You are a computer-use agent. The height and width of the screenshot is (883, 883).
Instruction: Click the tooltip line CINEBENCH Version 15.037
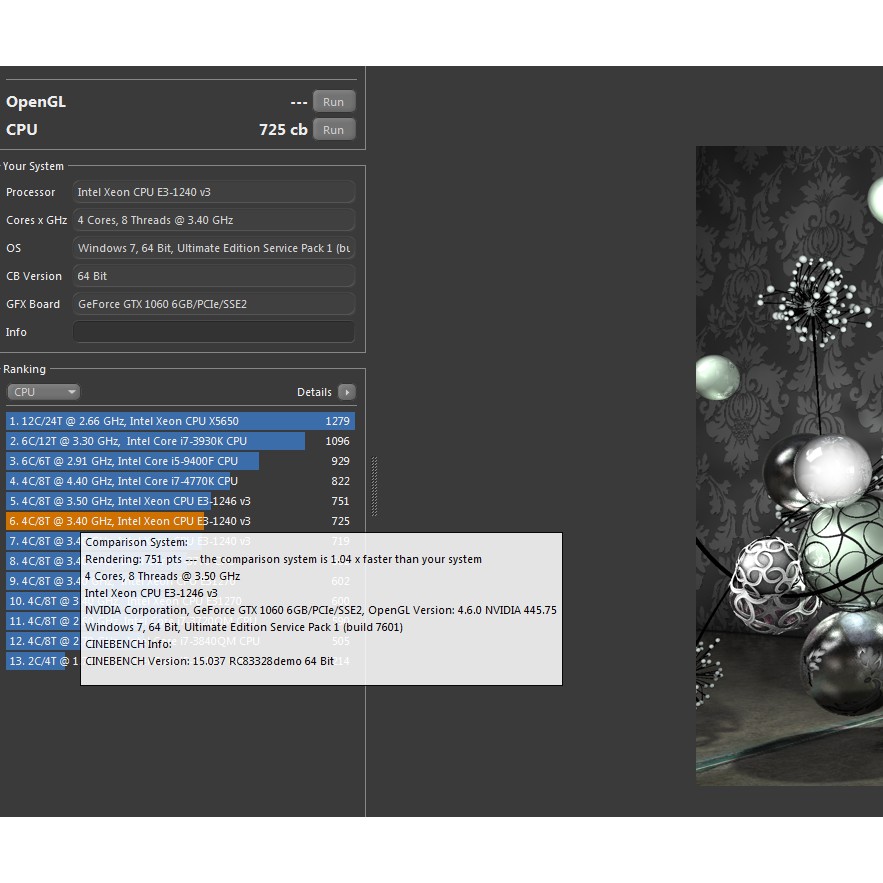click(x=209, y=661)
